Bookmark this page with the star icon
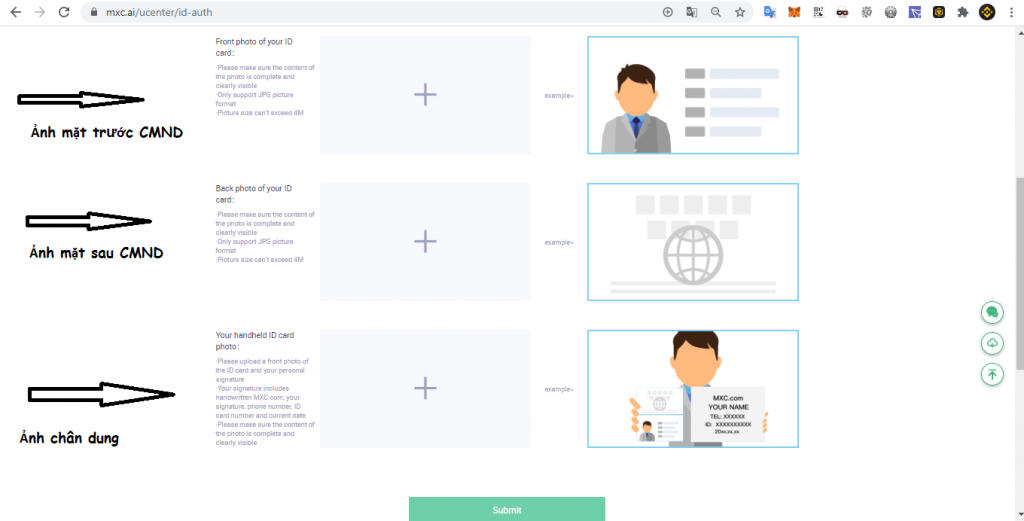Screen dimensions: 1024x521 pos(740,12)
